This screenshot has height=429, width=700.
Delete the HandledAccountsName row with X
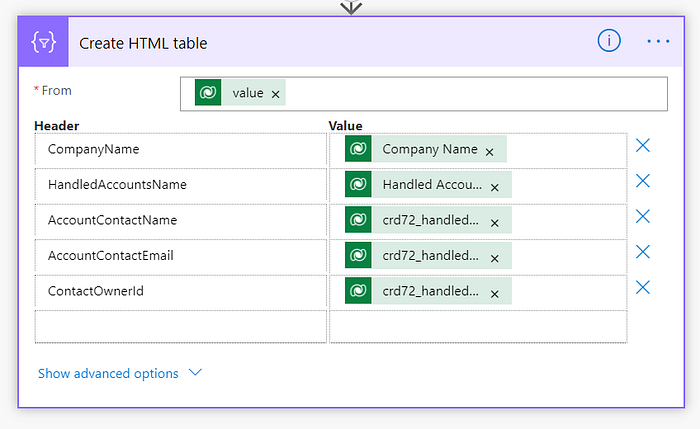coord(643,181)
